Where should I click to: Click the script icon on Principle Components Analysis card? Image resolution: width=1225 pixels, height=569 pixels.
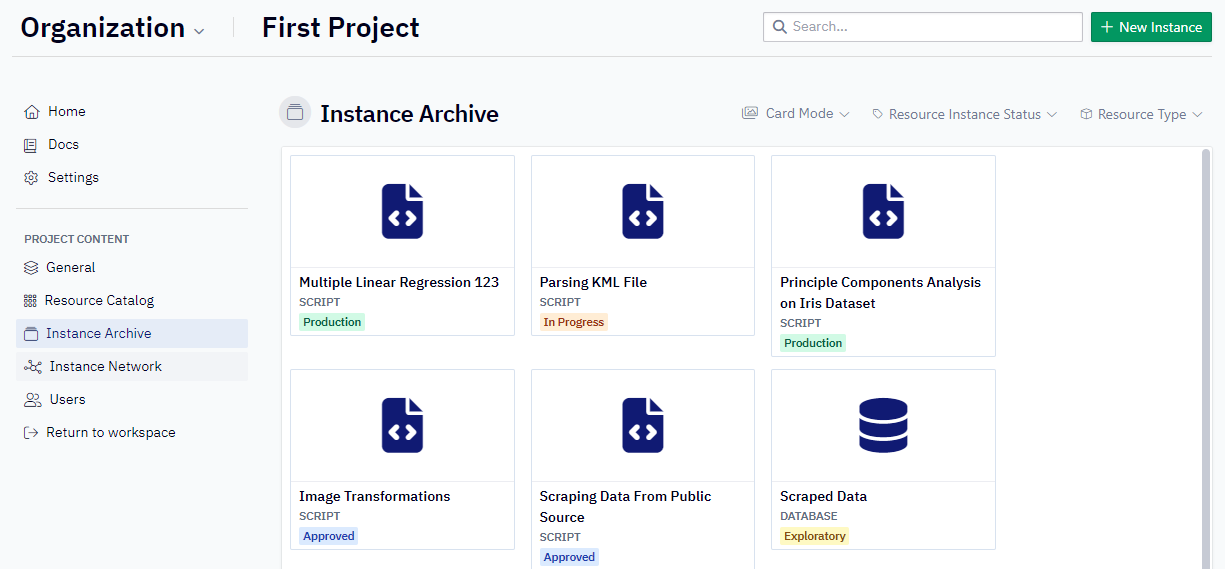pyautogui.click(x=883, y=211)
